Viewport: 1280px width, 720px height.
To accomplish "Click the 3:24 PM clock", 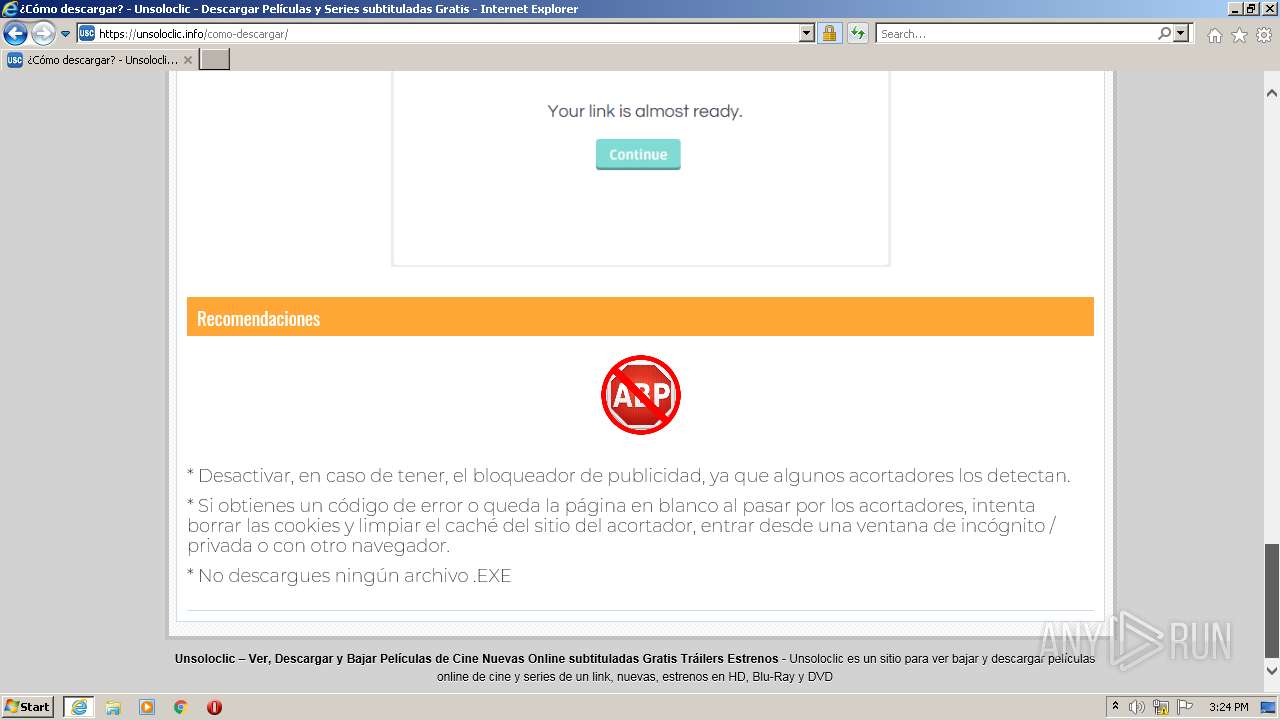I will click(1228, 707).
